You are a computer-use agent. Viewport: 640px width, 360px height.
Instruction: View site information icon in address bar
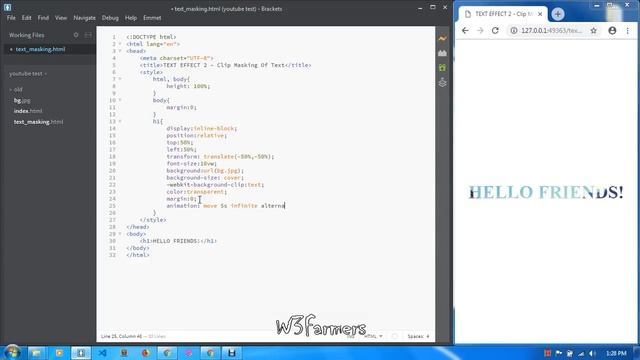(514, 31)
